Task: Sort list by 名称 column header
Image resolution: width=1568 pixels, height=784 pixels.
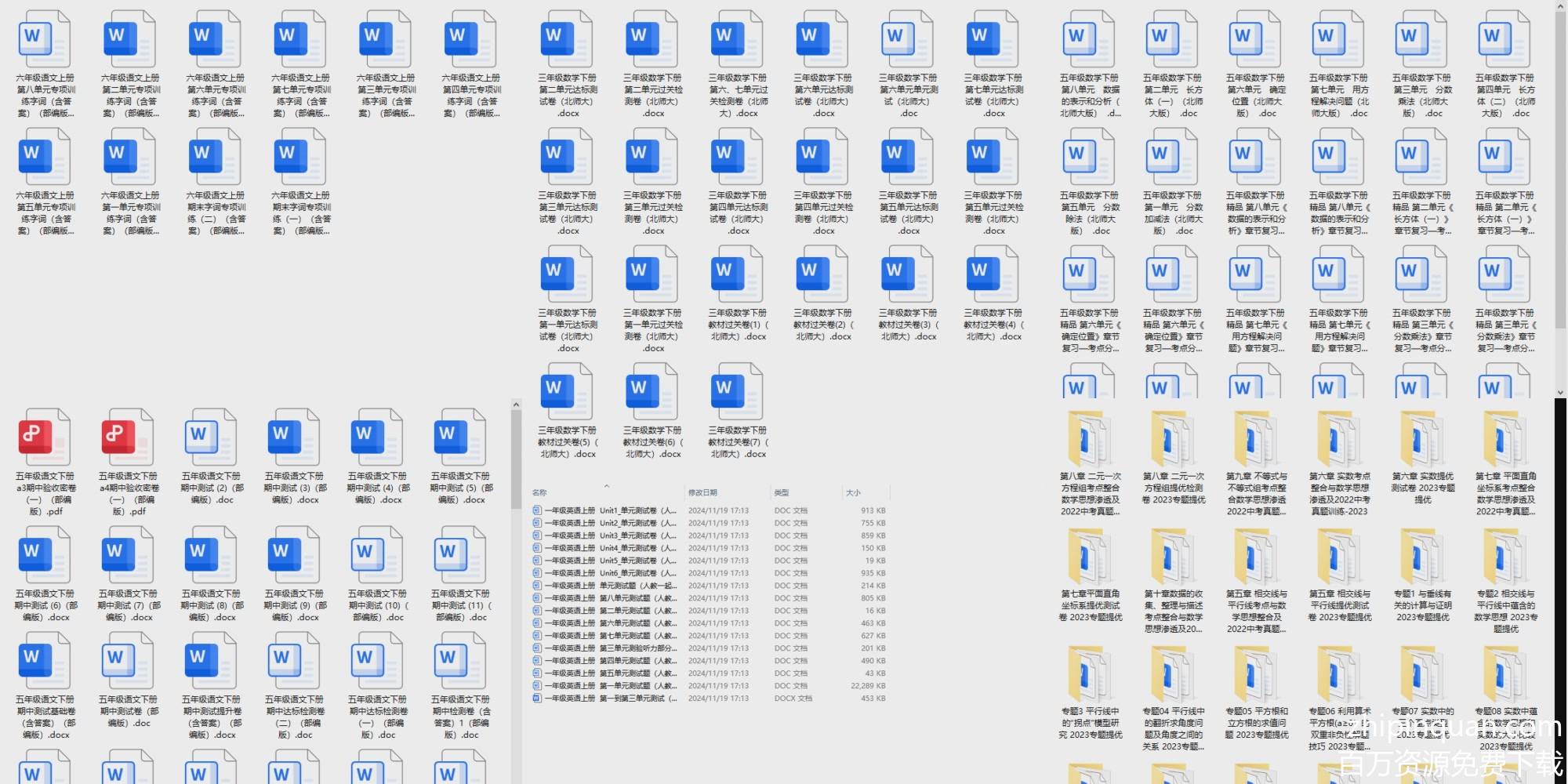Action: 539,492
